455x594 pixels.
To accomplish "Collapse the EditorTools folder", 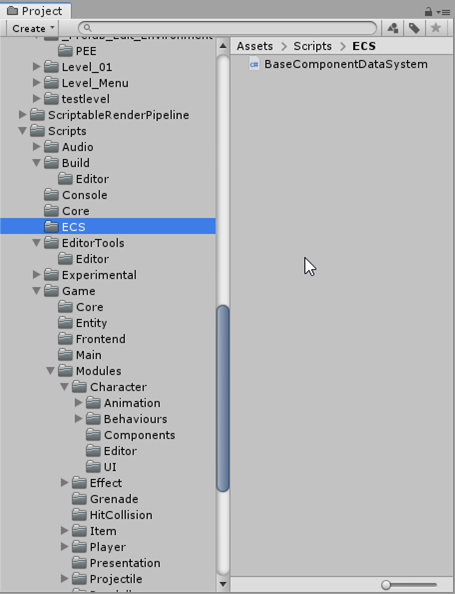I will click(36, 243).
